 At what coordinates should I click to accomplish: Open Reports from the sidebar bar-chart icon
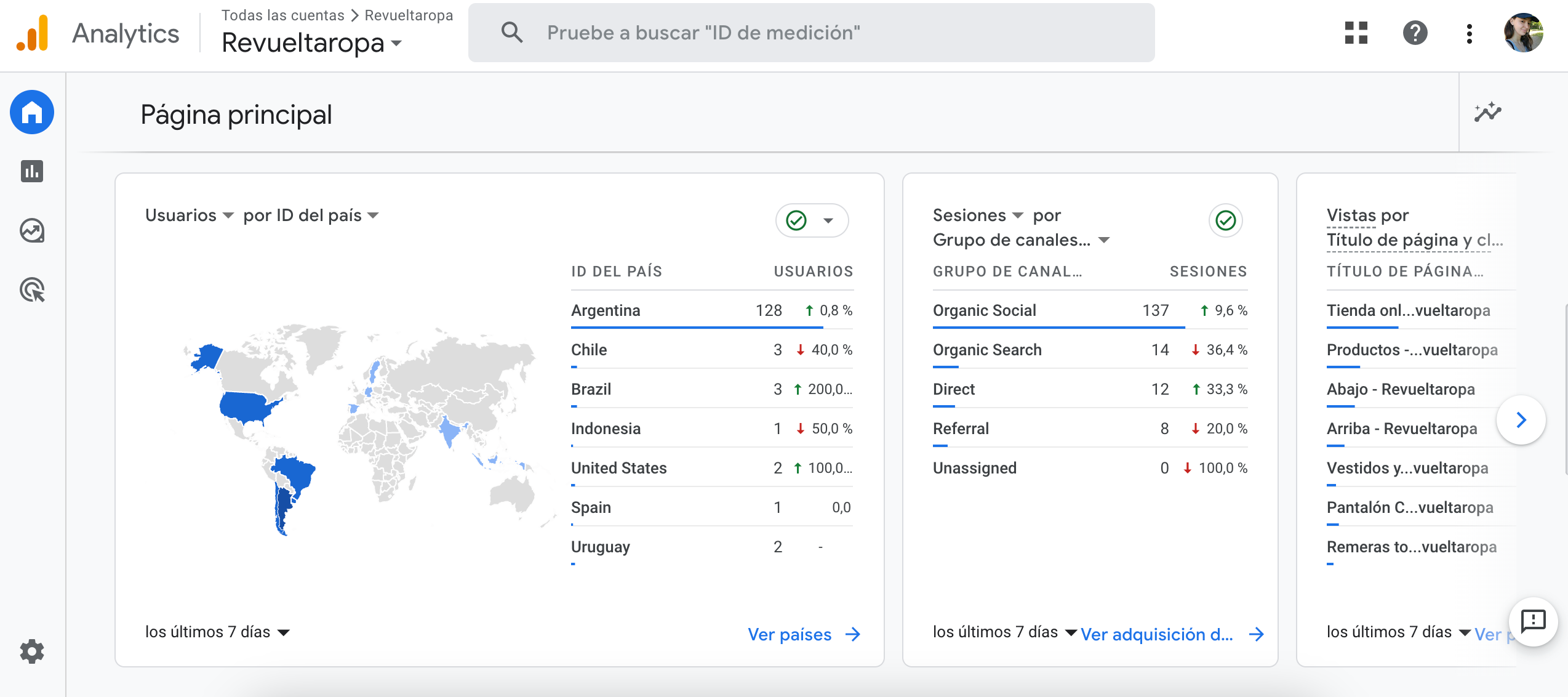tap(32, 171)
